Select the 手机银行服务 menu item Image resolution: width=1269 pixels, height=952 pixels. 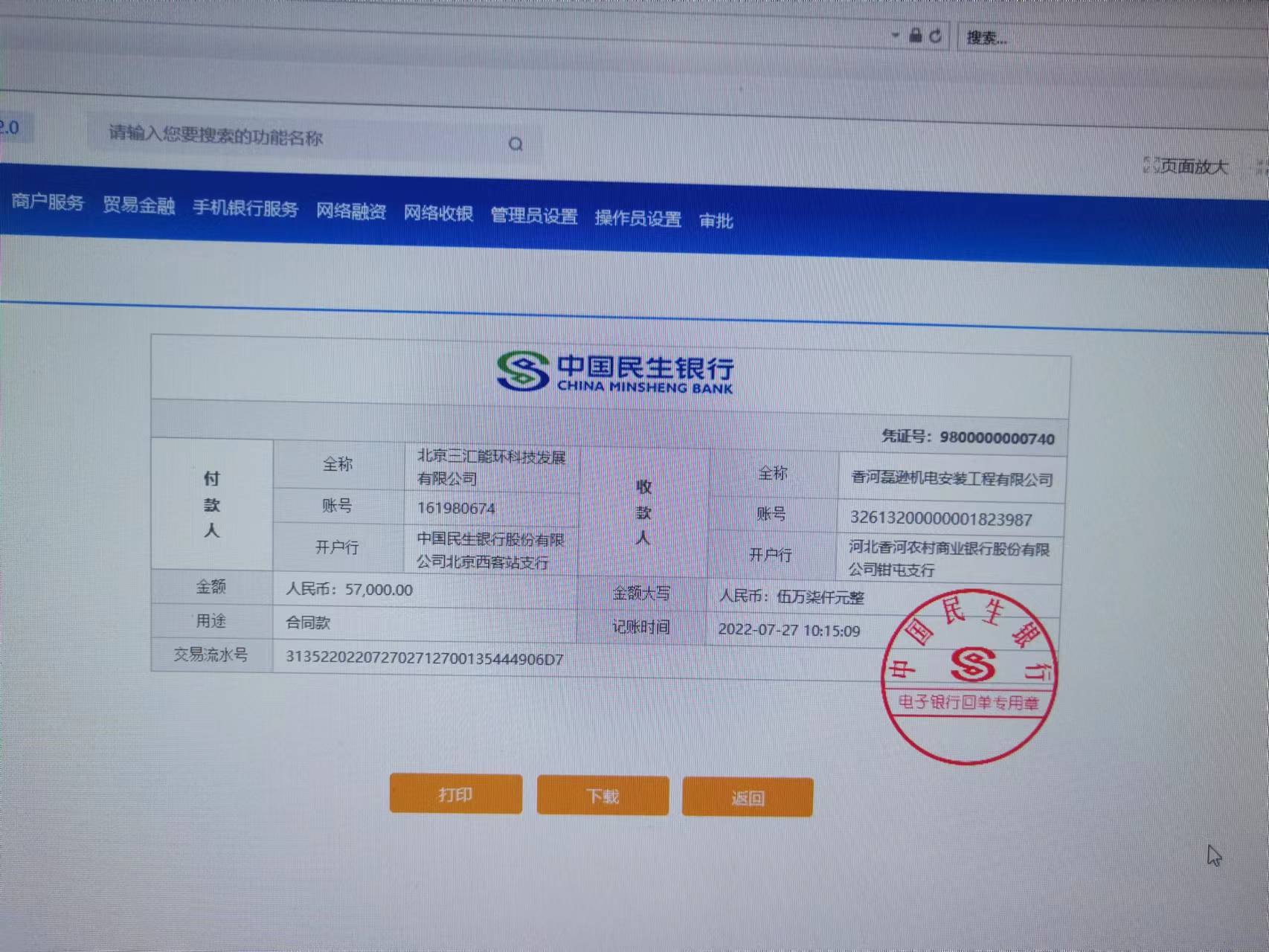[245, 208]
